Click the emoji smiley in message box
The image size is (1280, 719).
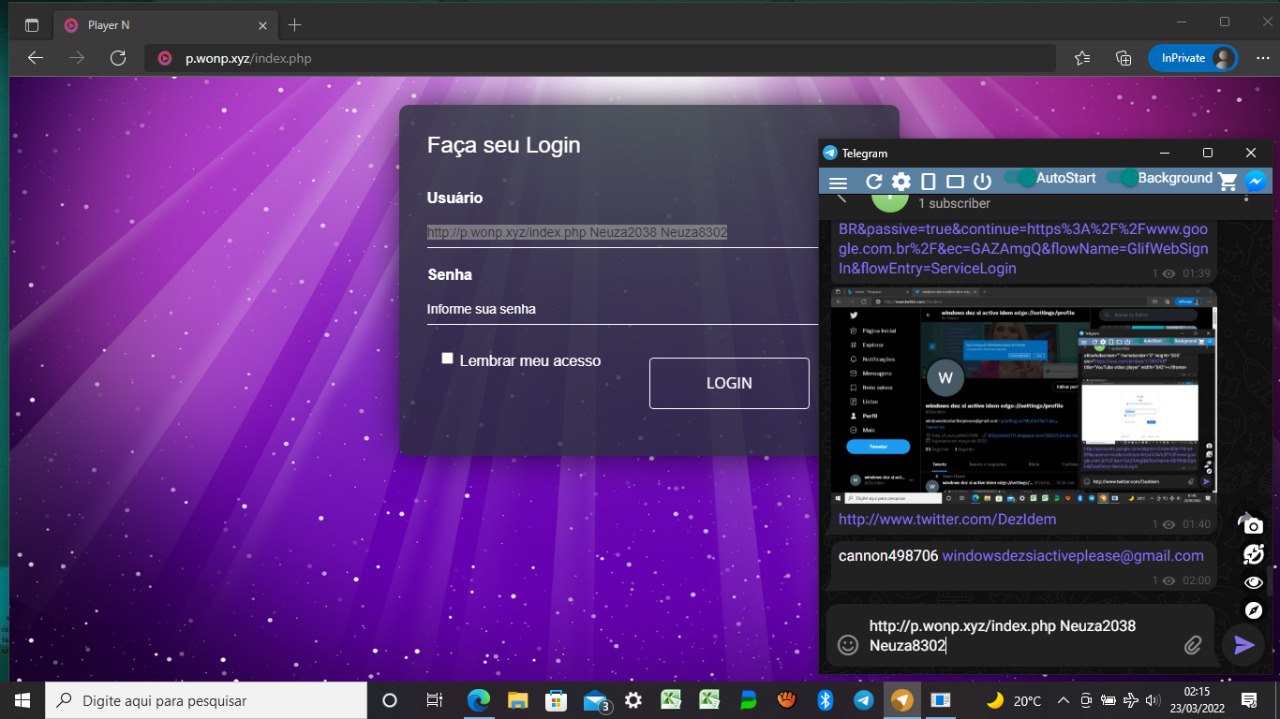(x=848, y=645)
